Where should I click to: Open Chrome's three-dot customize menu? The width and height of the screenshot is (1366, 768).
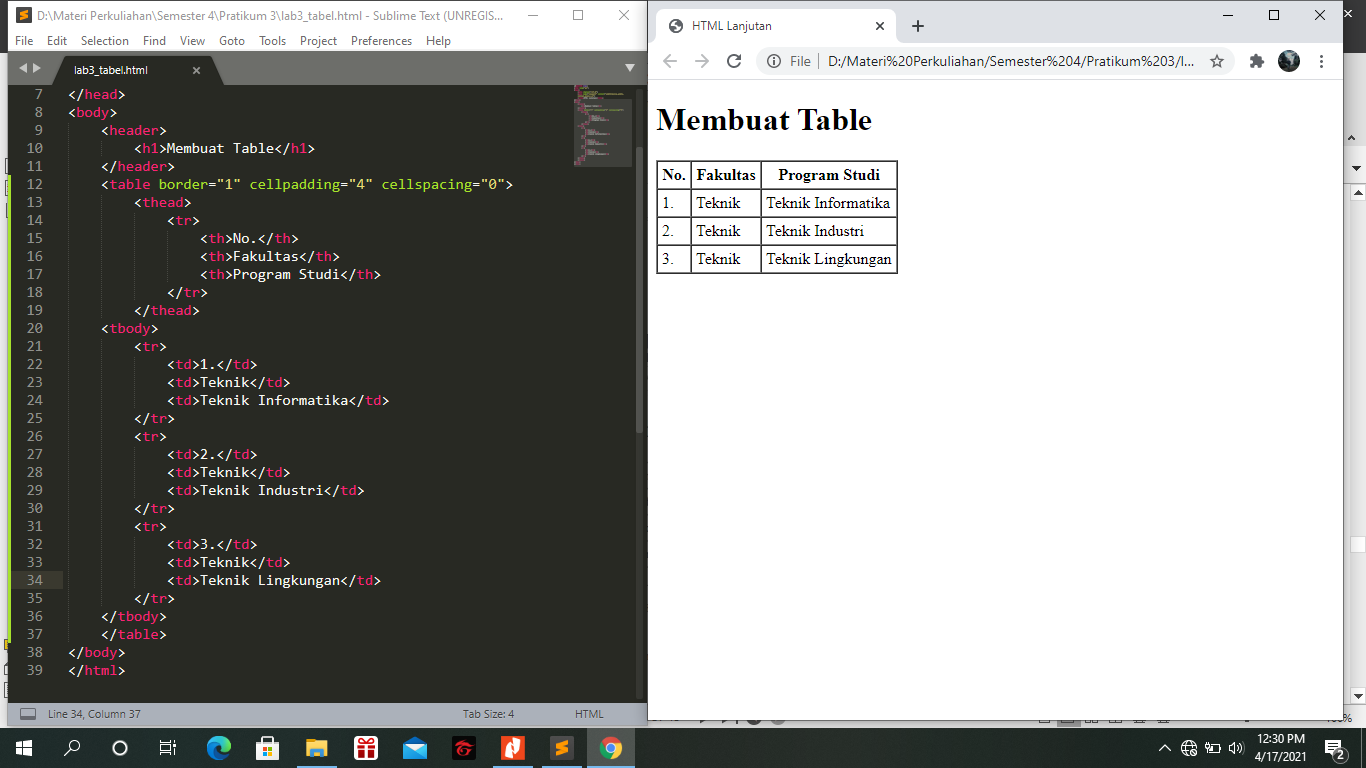(1324, 61)
